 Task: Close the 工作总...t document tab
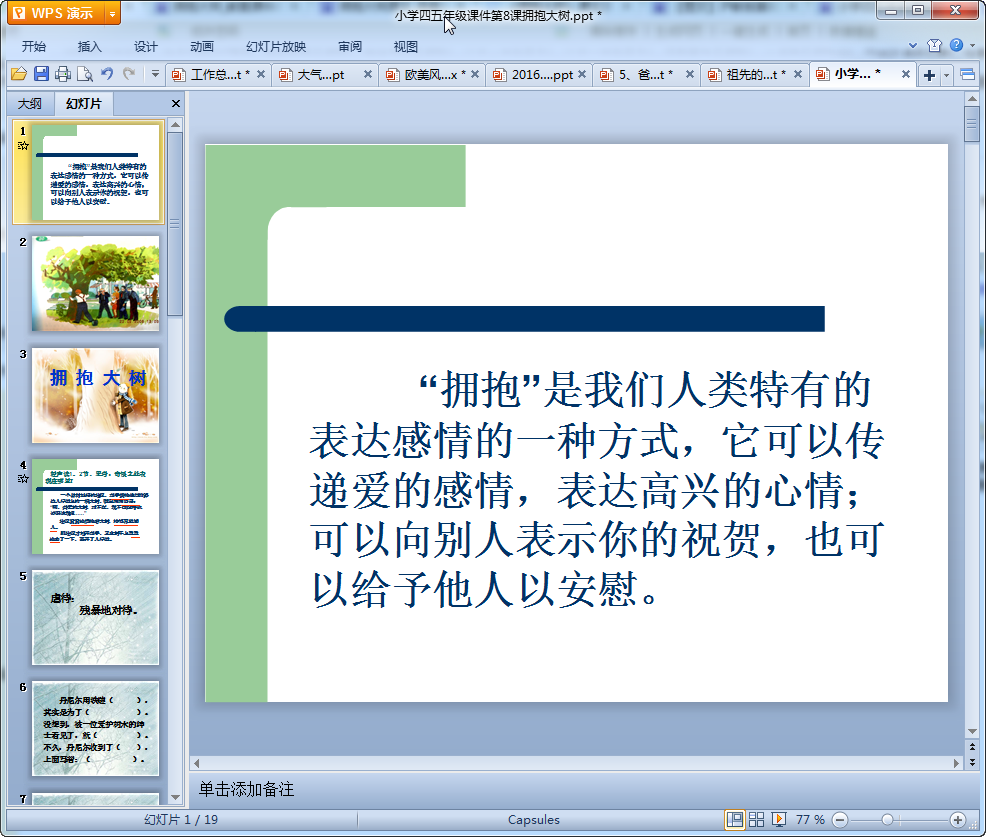pos(261,74)
